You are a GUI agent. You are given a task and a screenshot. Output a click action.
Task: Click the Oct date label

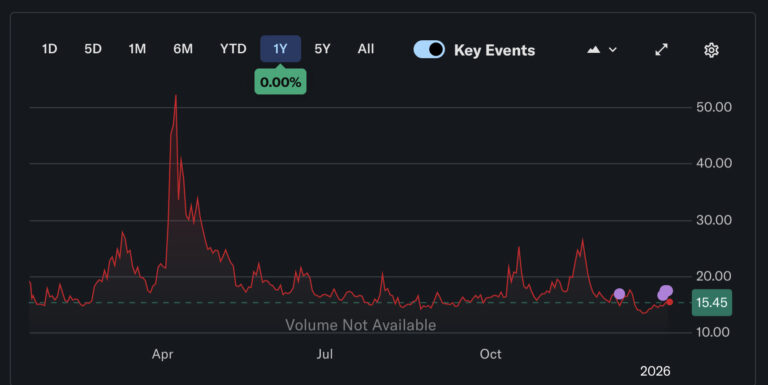point(490,354)
